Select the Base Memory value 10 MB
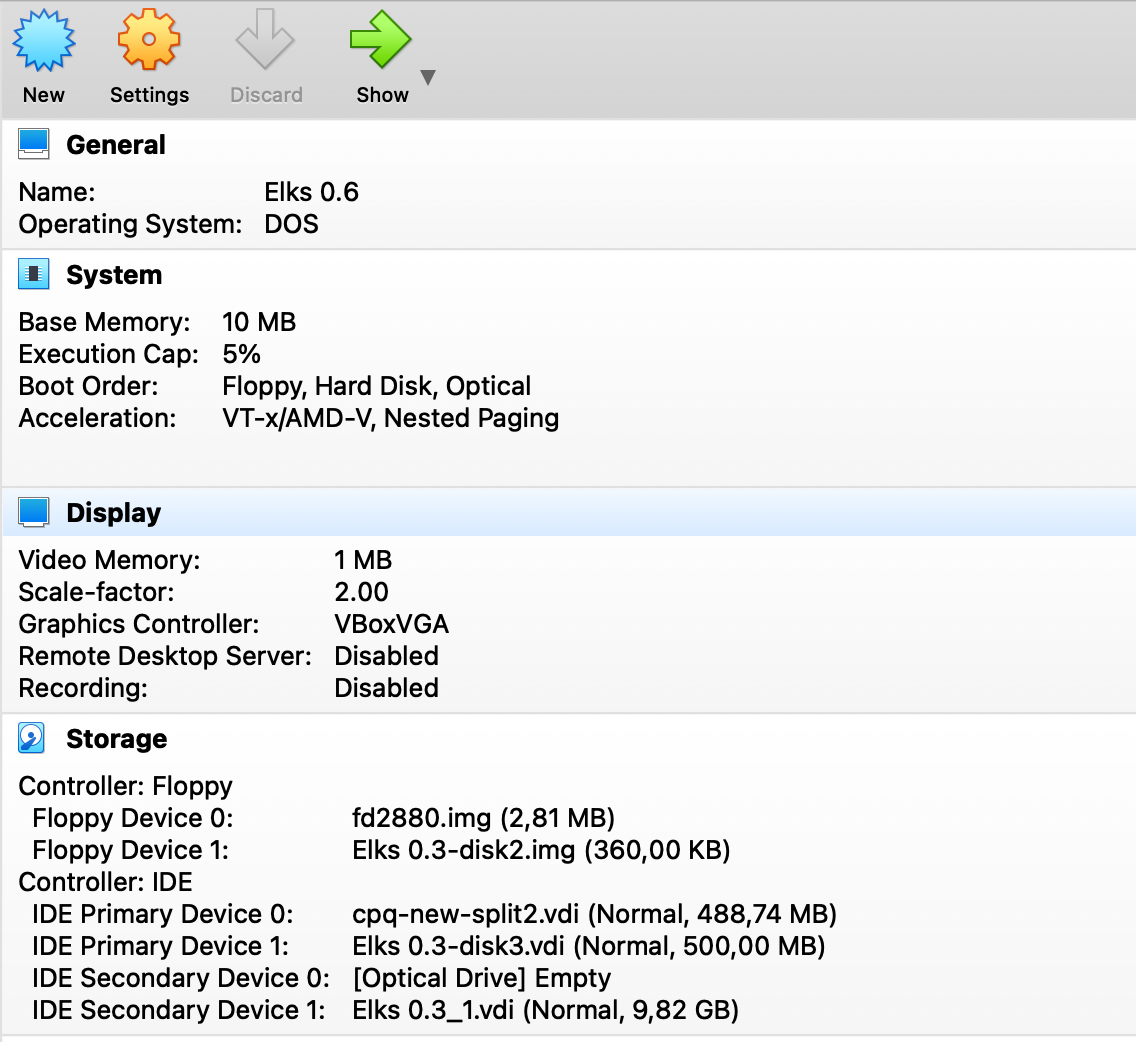 [x=259, y=322]
